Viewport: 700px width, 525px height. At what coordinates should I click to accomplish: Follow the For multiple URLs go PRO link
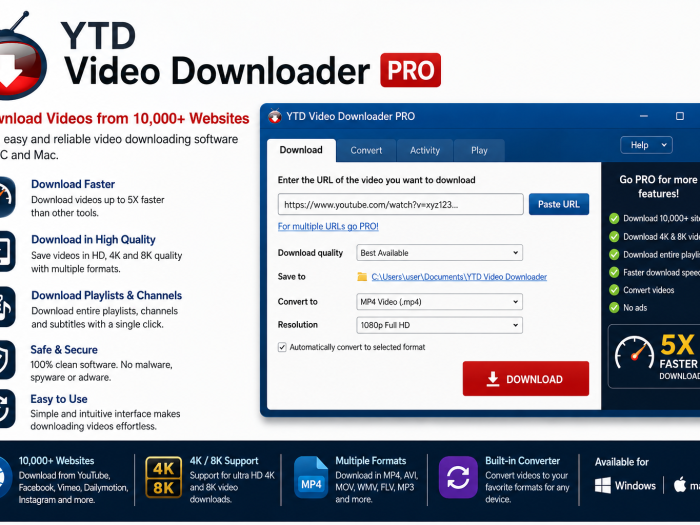(328, 226)
